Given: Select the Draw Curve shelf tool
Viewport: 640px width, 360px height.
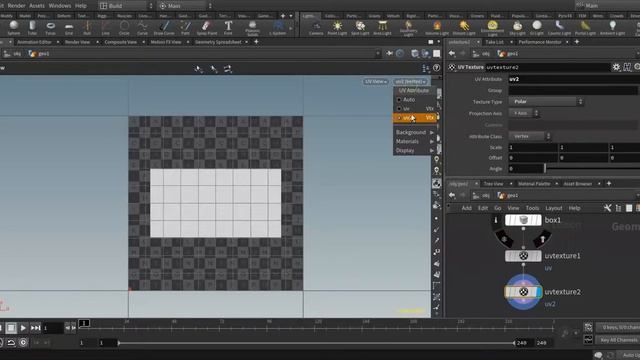Looking at the screenshot, I should coord(164,28).
